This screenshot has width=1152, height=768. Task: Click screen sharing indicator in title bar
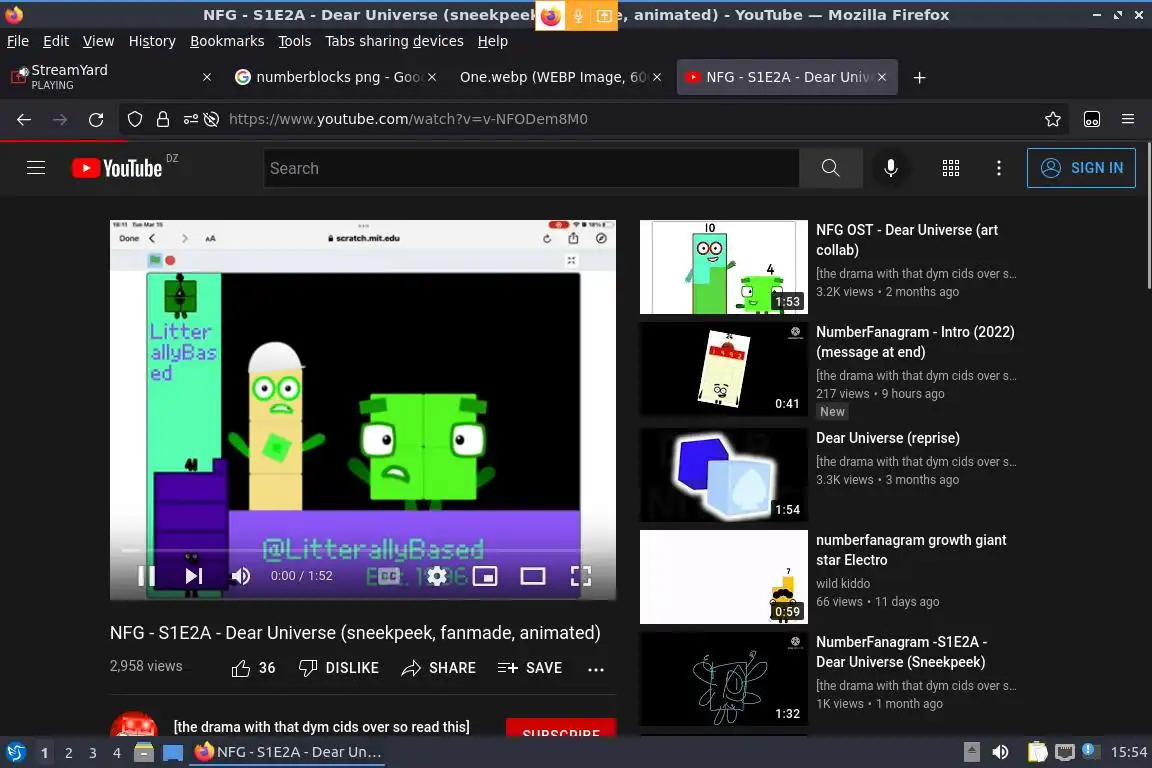tap(604, 15)
